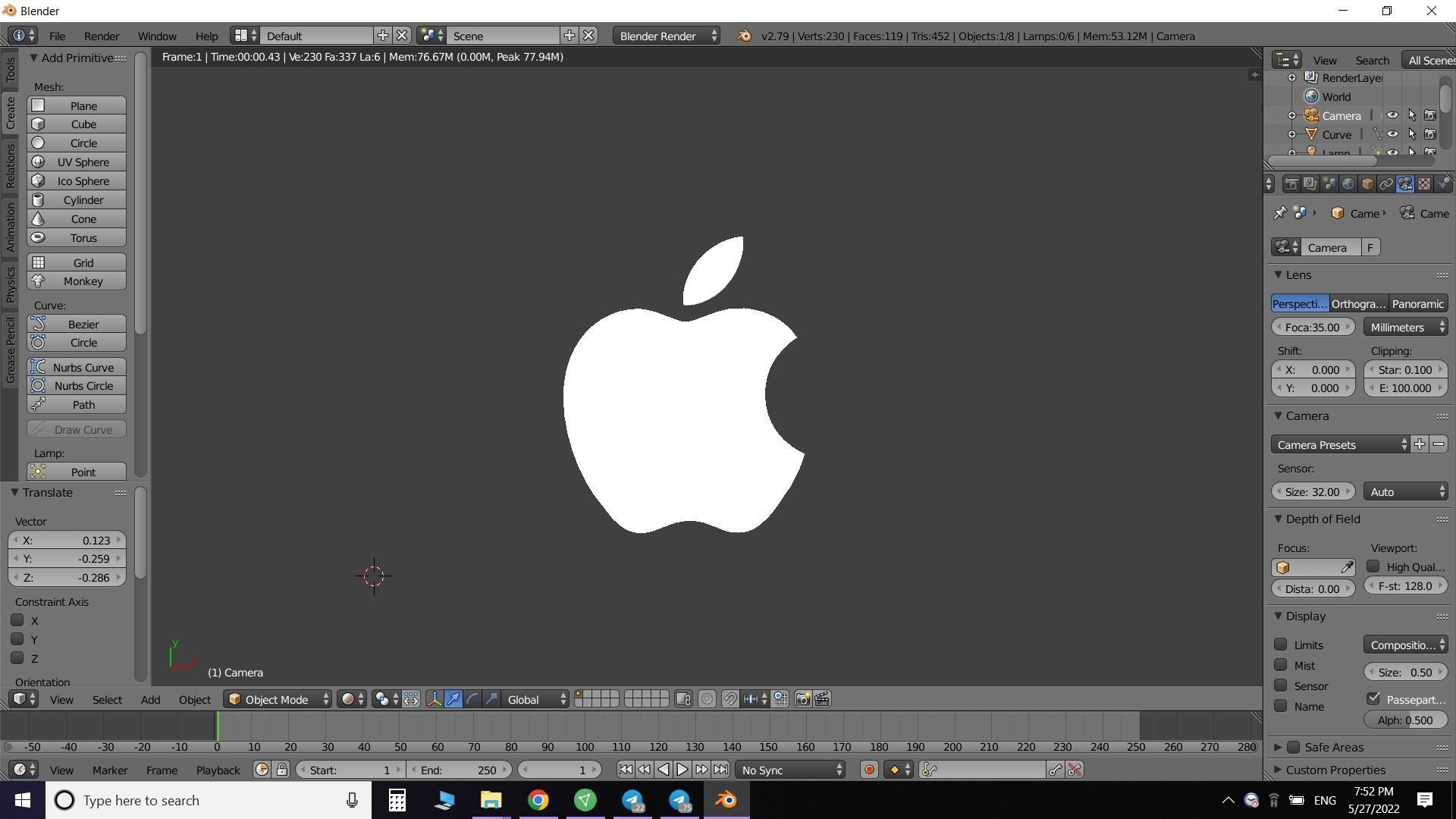The height and width of the screenshot is (819, 1456).
Task: Switch to the Tools tab
Action: (10, 70)
